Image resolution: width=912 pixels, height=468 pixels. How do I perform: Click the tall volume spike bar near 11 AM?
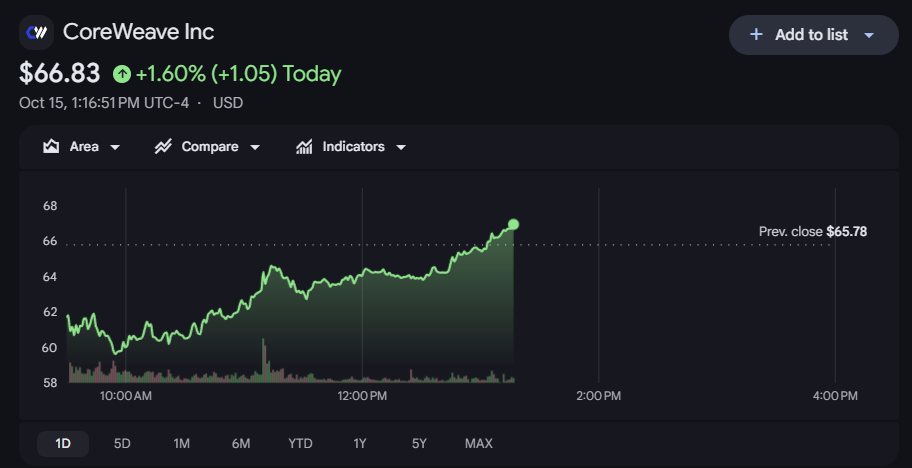point(263,360)
